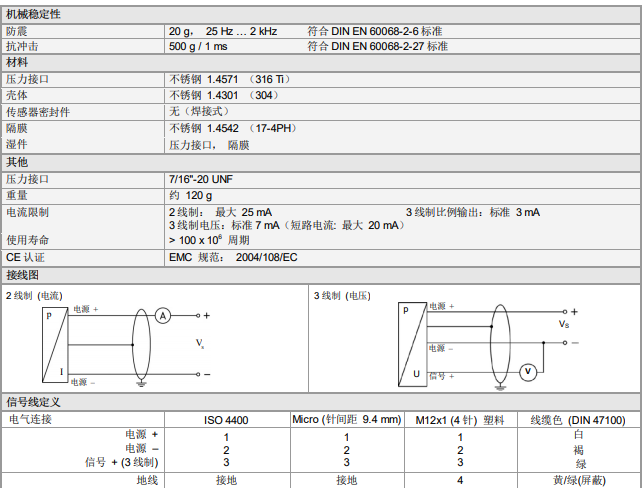Click the ammeter A symbol in 2线制 diagram
Screen dimensions: 642x488
tap(163, 315)
